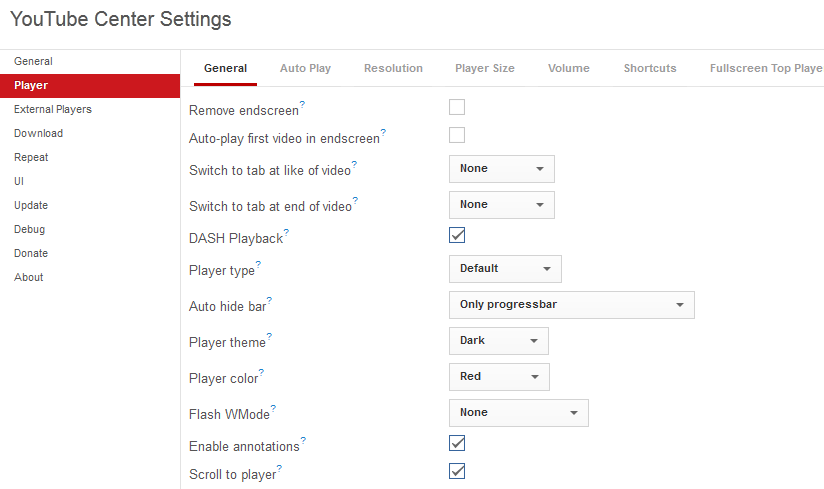Open Donate section in sidebar
Screen dimensions: 824x489
point(90,253)
